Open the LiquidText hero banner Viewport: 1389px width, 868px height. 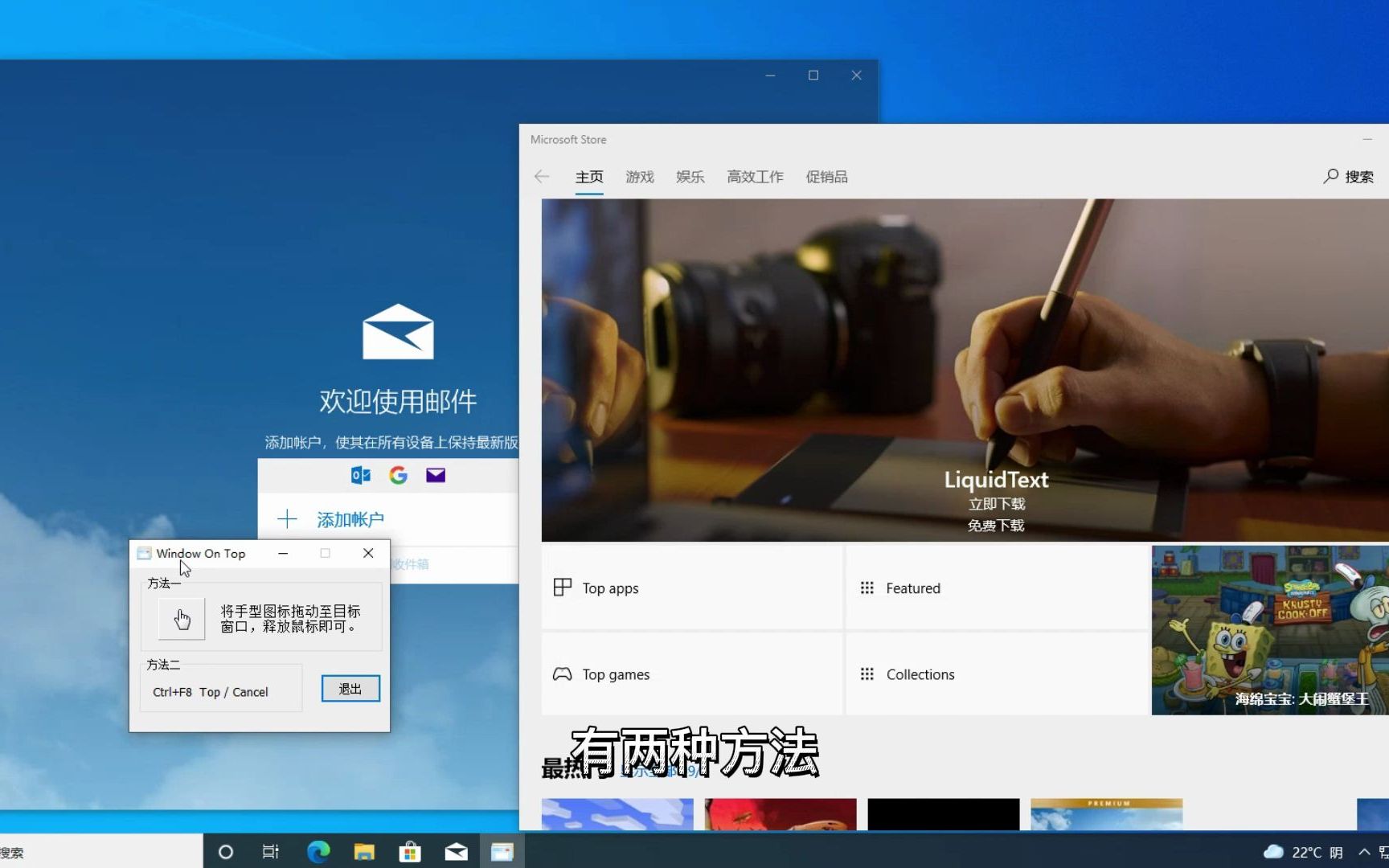coord(965,370)
